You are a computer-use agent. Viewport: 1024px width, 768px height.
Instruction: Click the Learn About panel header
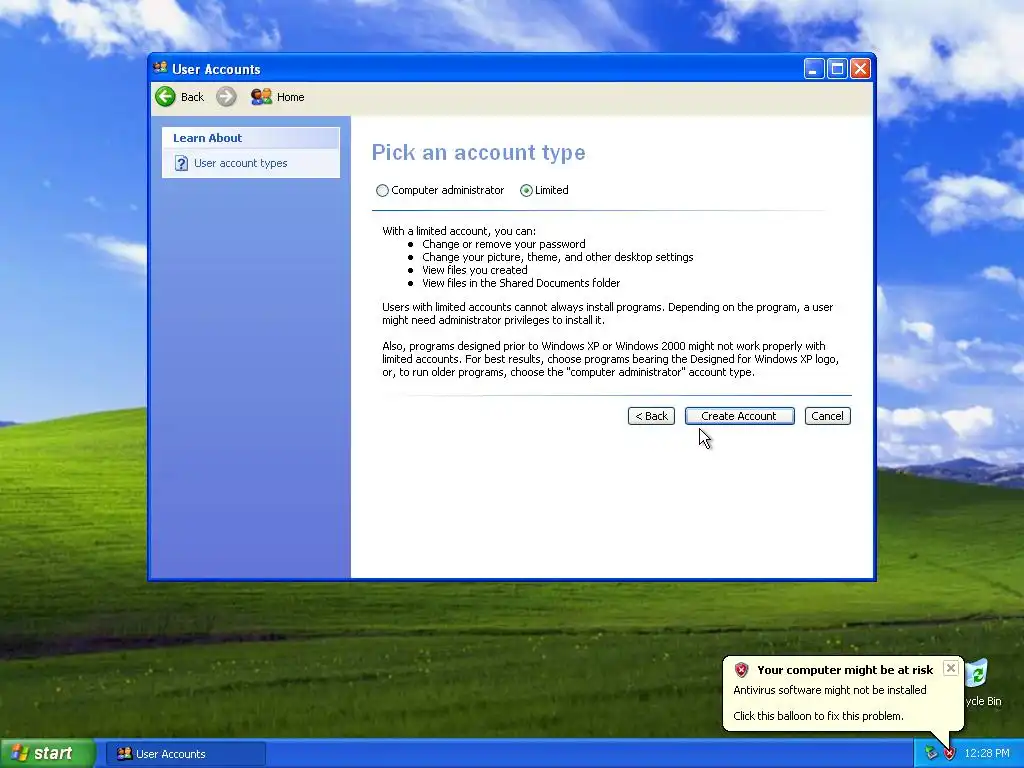pyautogui.click(x=251, y=138)
